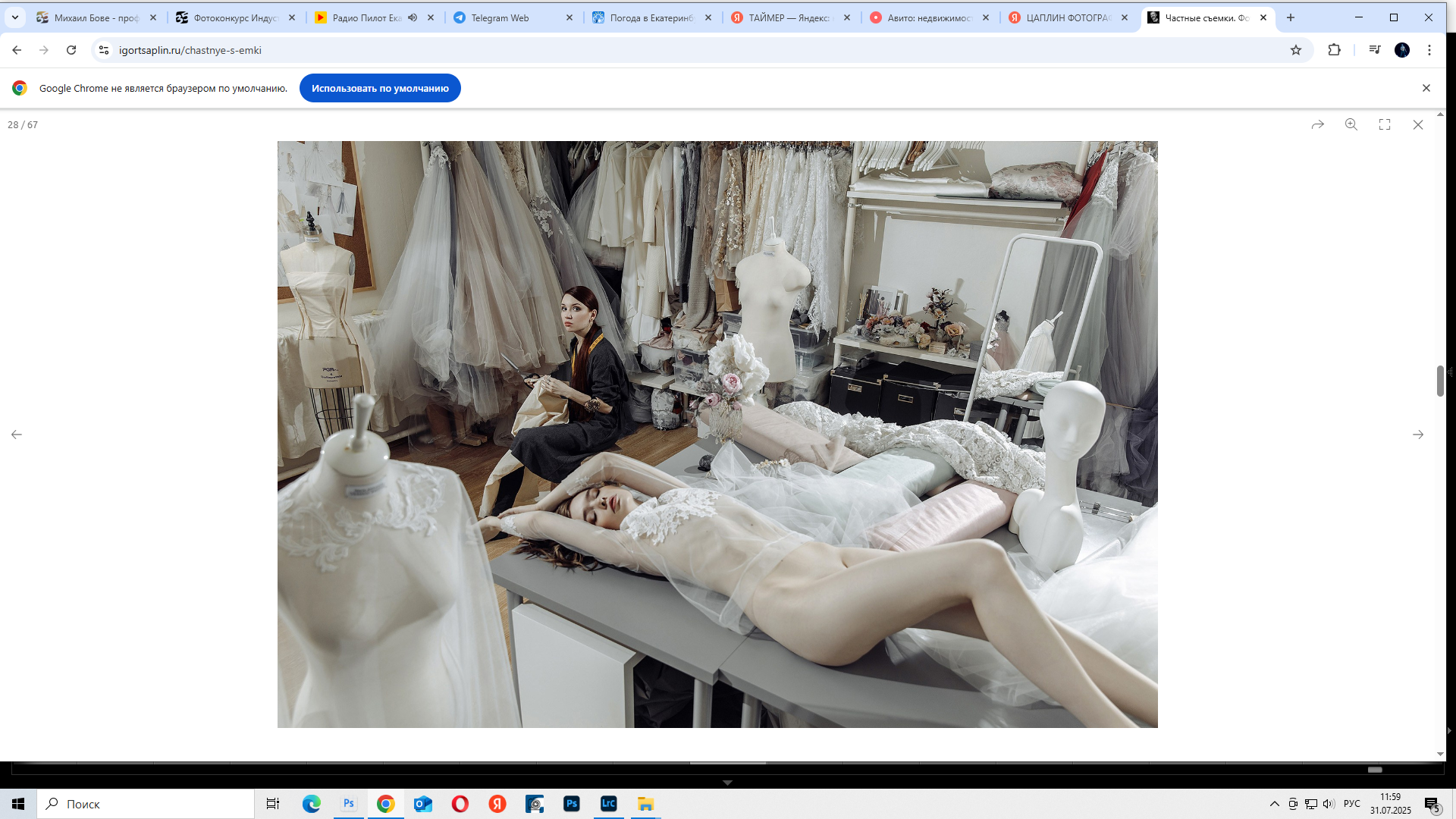Zoom in with the gallery magnifier icon
Viewport: 1456px width, 819px height.
coord(1351,124)
